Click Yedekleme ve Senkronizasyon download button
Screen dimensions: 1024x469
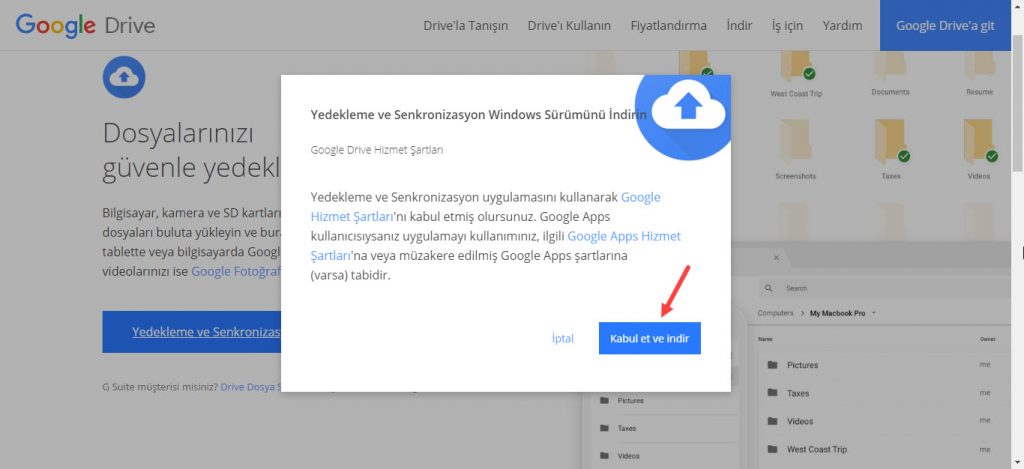(191, 332)
